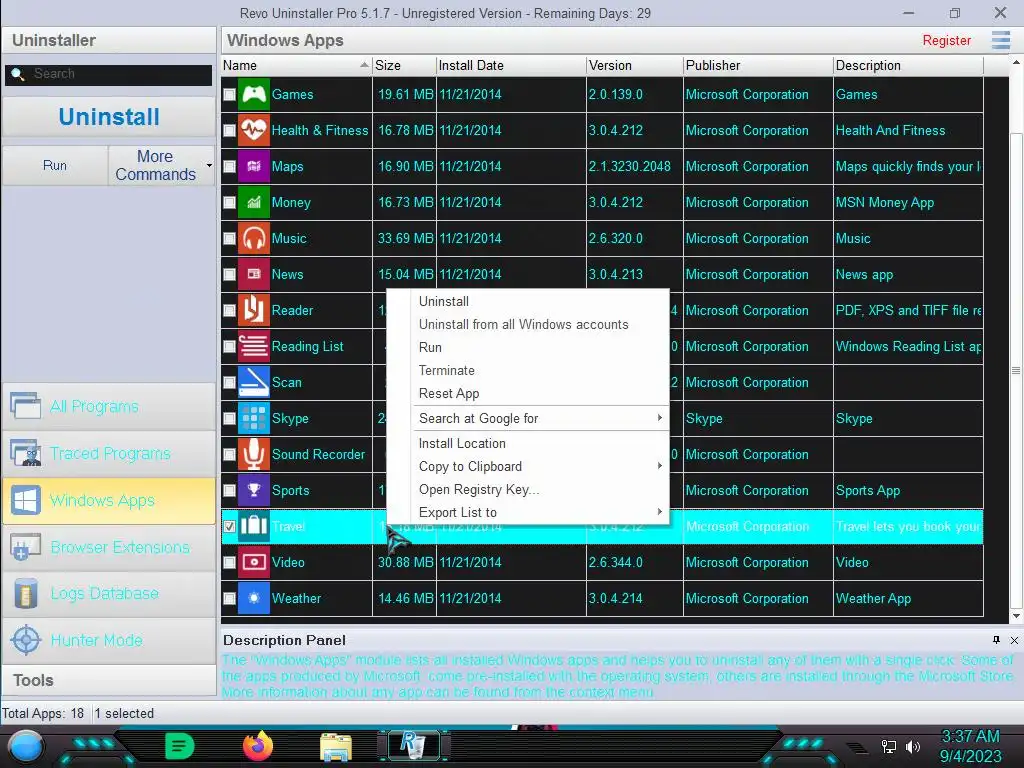Sort by Version column header
The height and width of the screenshot is (768, 1024).
pos(634,65)
